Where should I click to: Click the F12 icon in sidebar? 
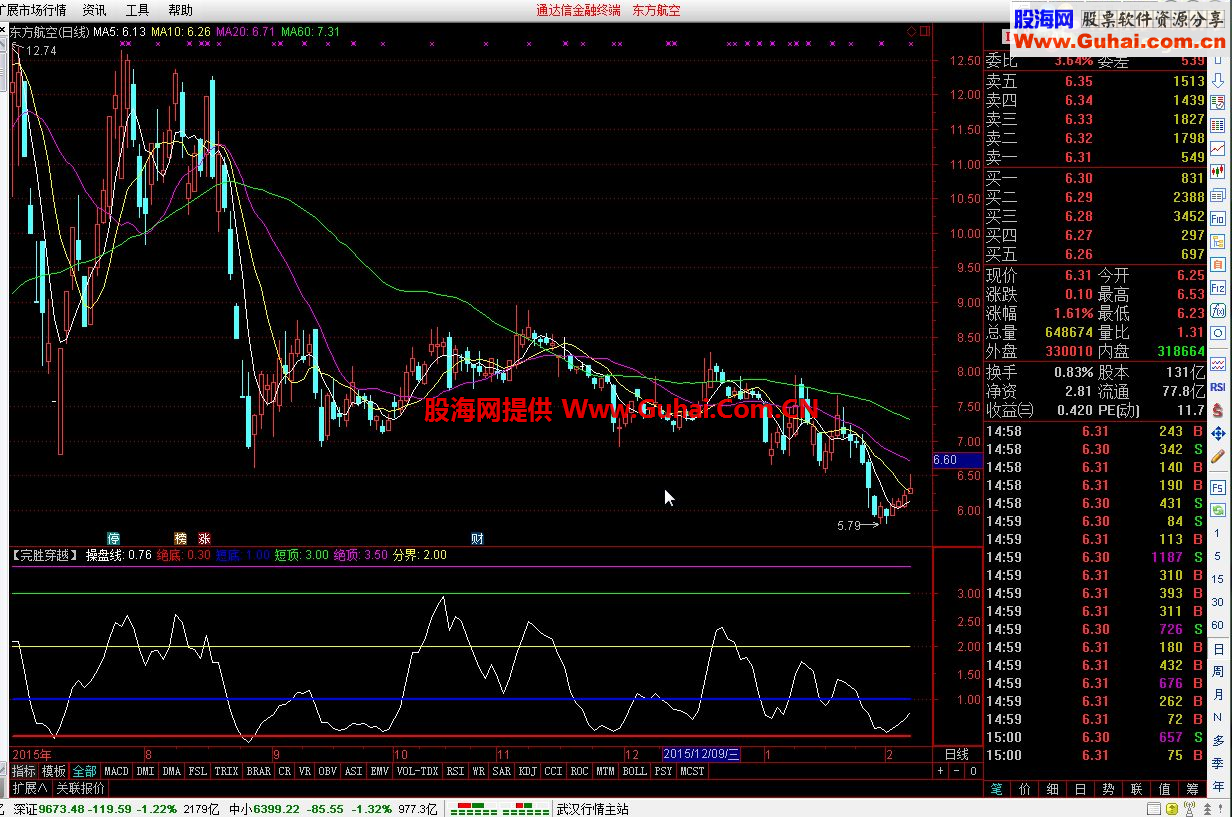[1218, 287]
